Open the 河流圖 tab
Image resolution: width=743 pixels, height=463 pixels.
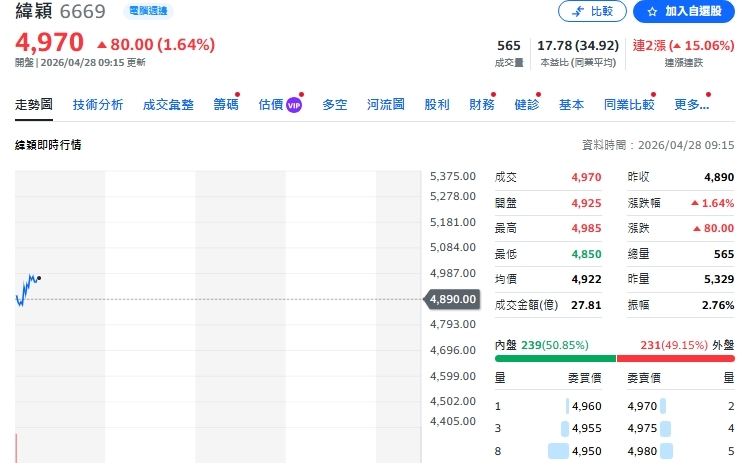pos(386,104)
